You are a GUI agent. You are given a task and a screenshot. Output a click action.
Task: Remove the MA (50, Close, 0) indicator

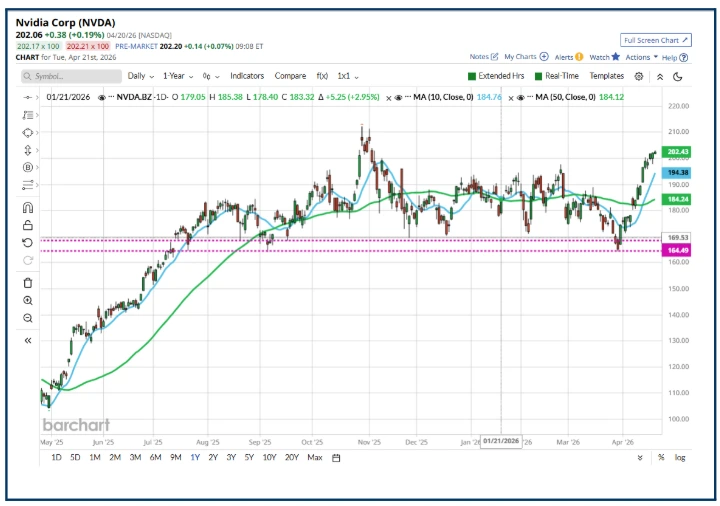511,98
